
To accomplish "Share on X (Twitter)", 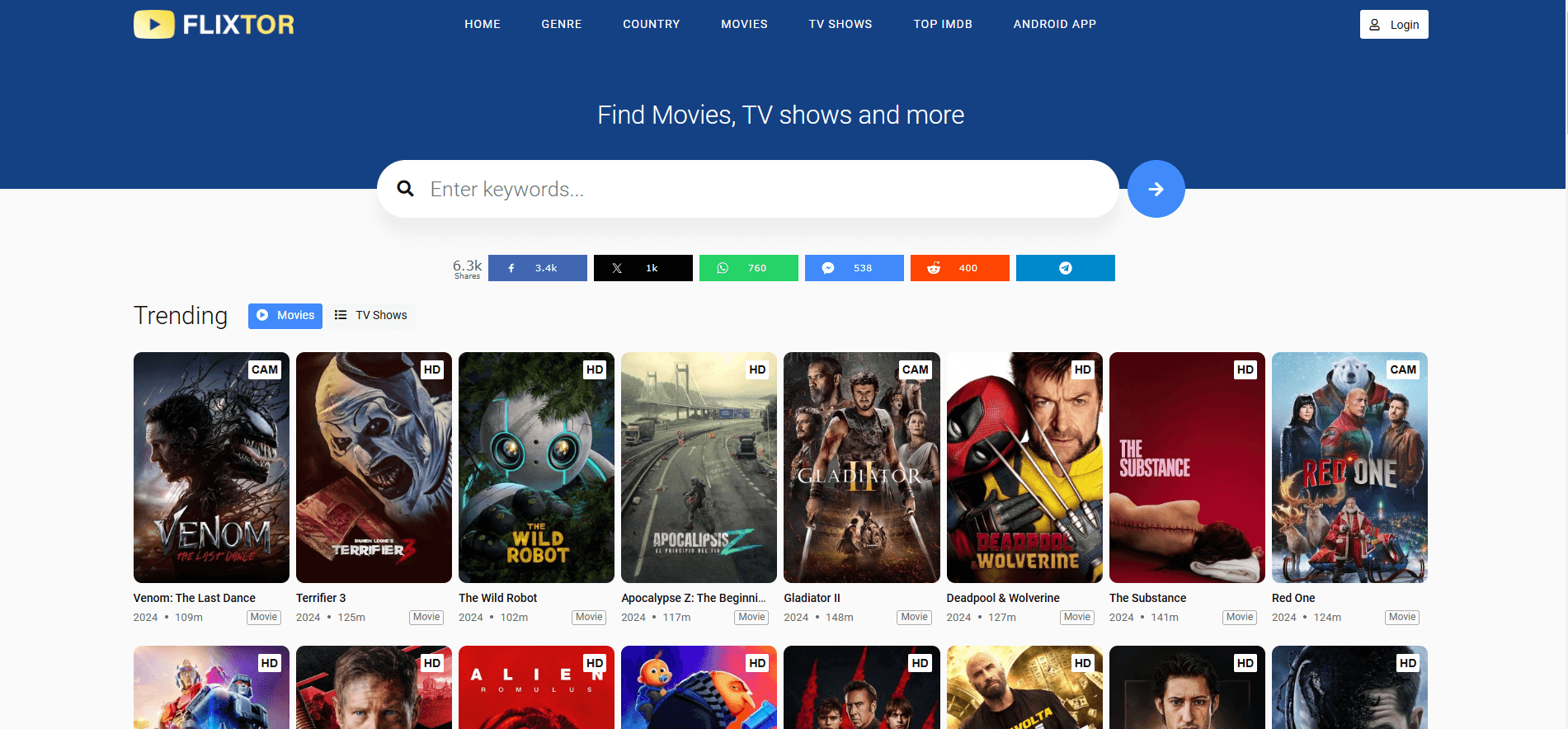I will click(x=643, y=268).
